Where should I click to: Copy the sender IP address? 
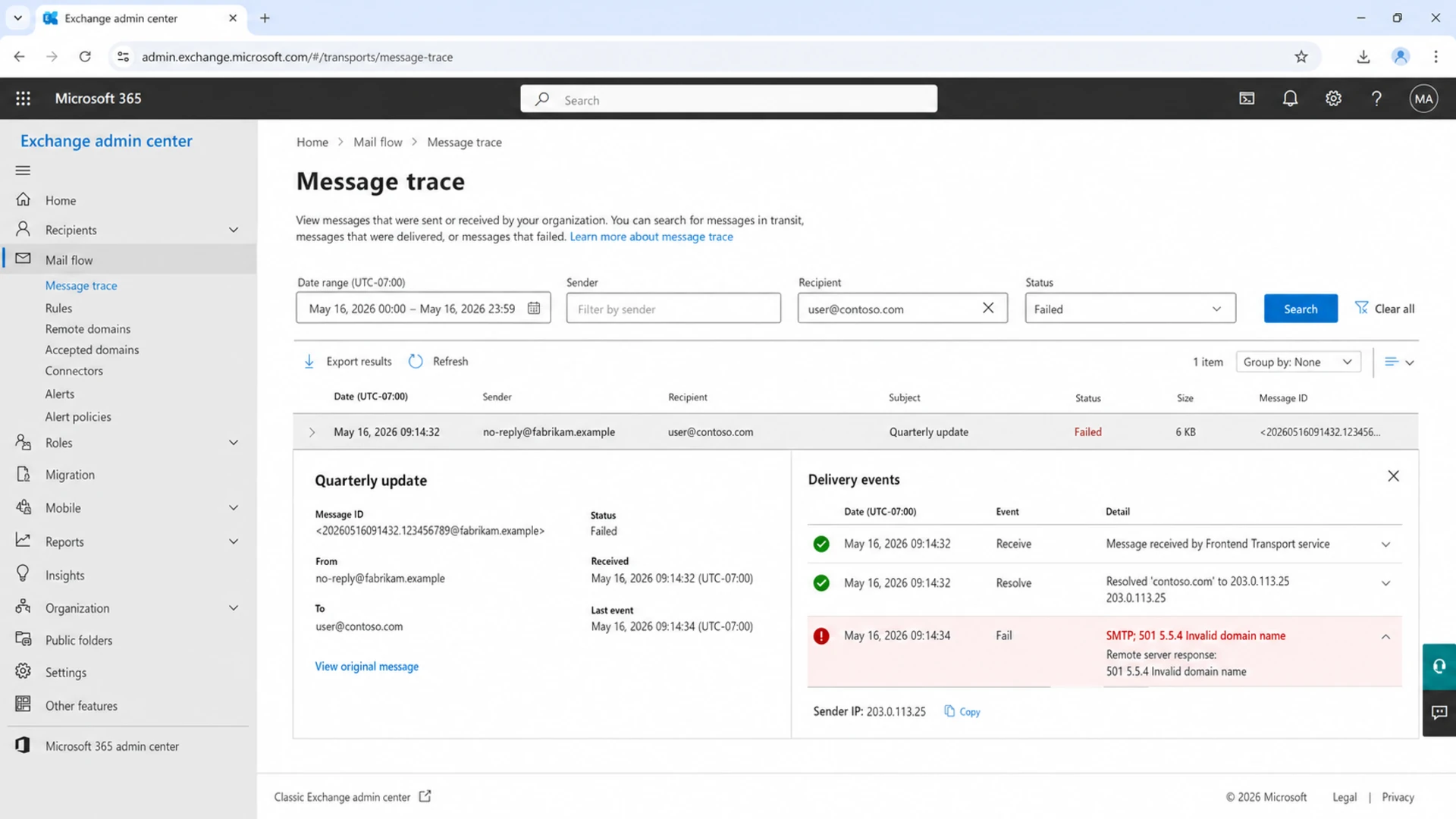[x=962, y=711]
